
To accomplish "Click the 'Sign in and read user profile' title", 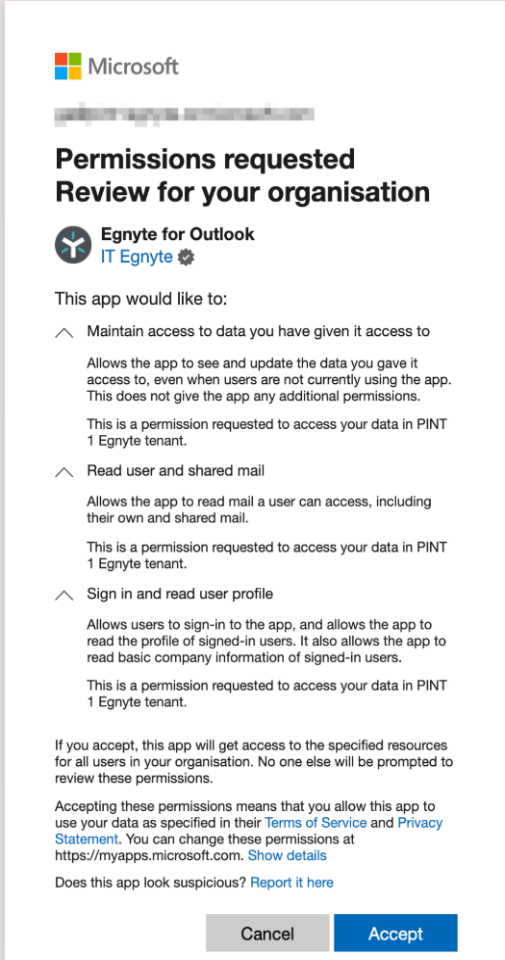I will coord(180,593).
